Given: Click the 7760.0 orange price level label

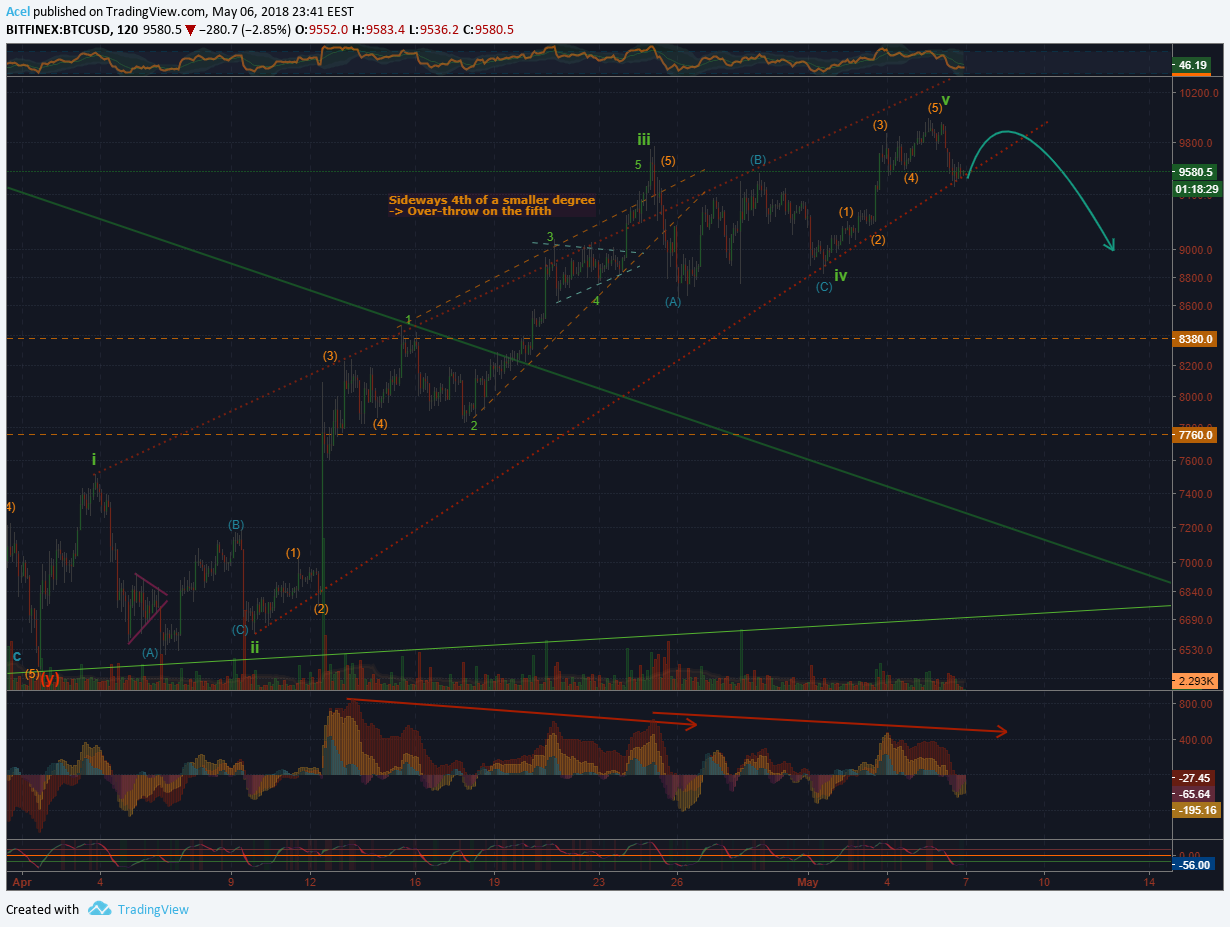Looking at the screenshot, I should 1195,435.
